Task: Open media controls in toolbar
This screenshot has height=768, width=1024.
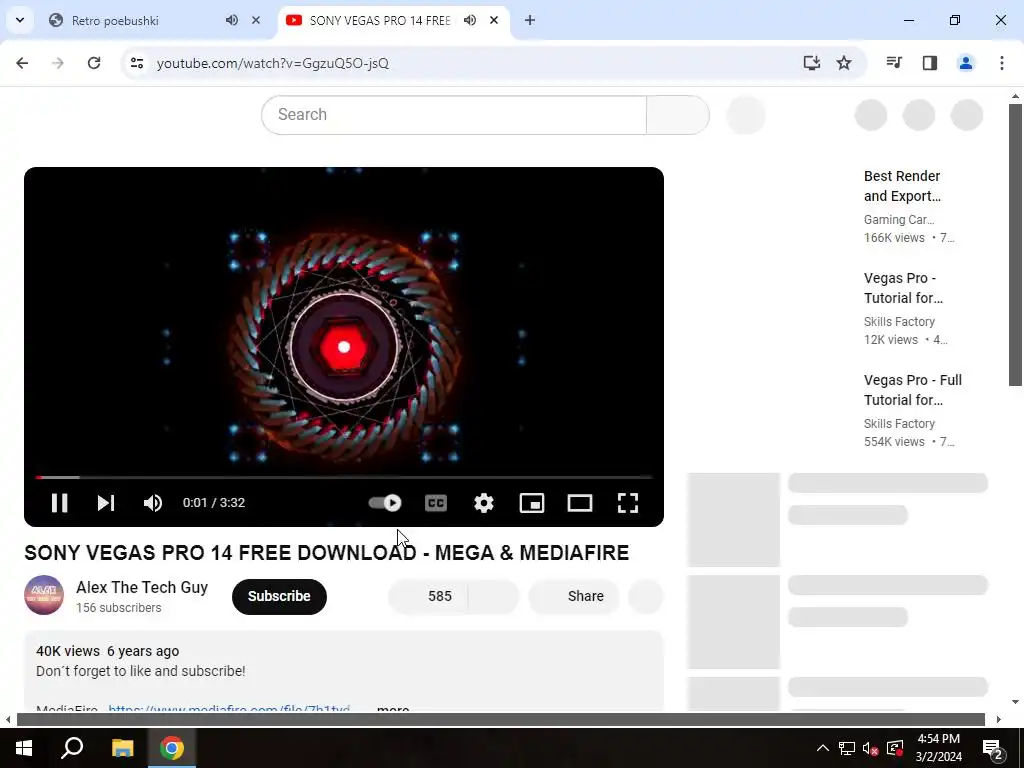Action: [894, 63]
